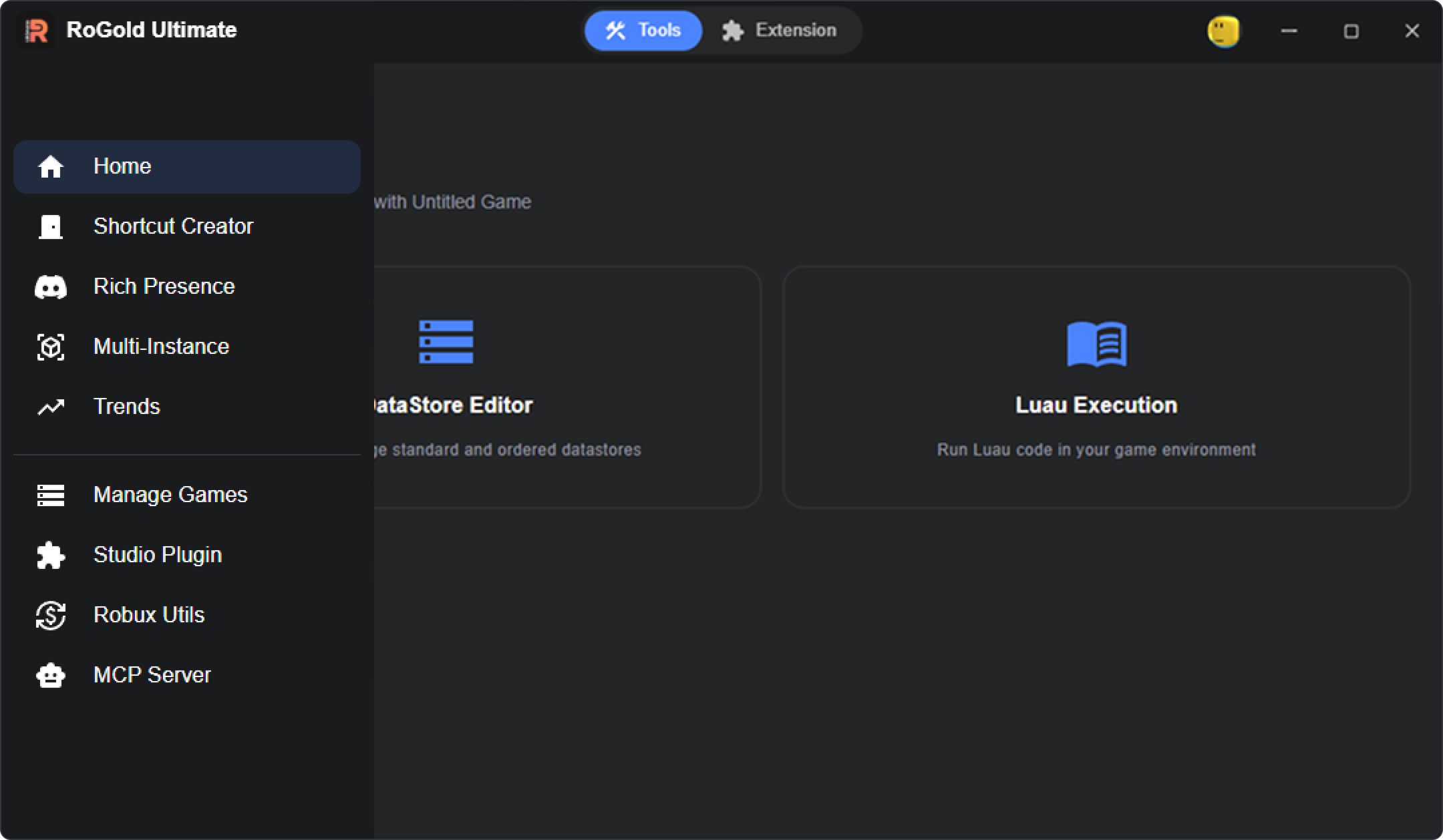
Task: Open Shortcut Creator via its door icon
Action: click(51, 227)
